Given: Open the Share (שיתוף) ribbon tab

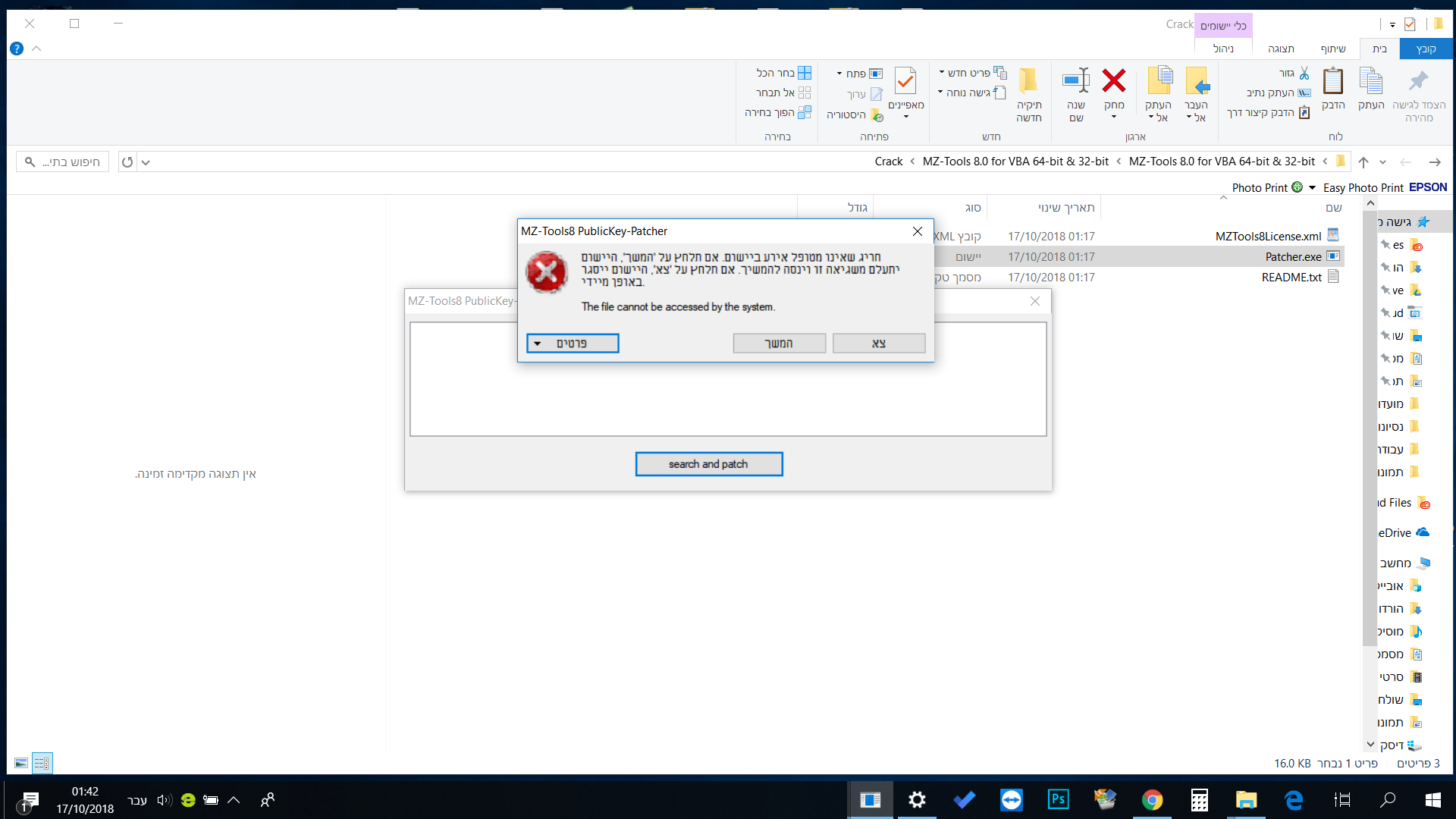Looking at the screenshot, I should 1332,49.
